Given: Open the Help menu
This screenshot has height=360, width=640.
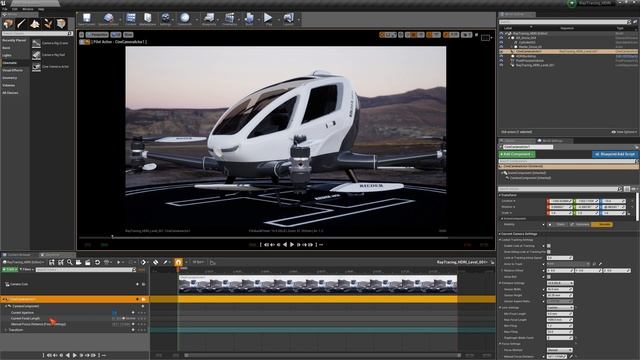Looking at the screenshot, I should [x=41, y=9].
